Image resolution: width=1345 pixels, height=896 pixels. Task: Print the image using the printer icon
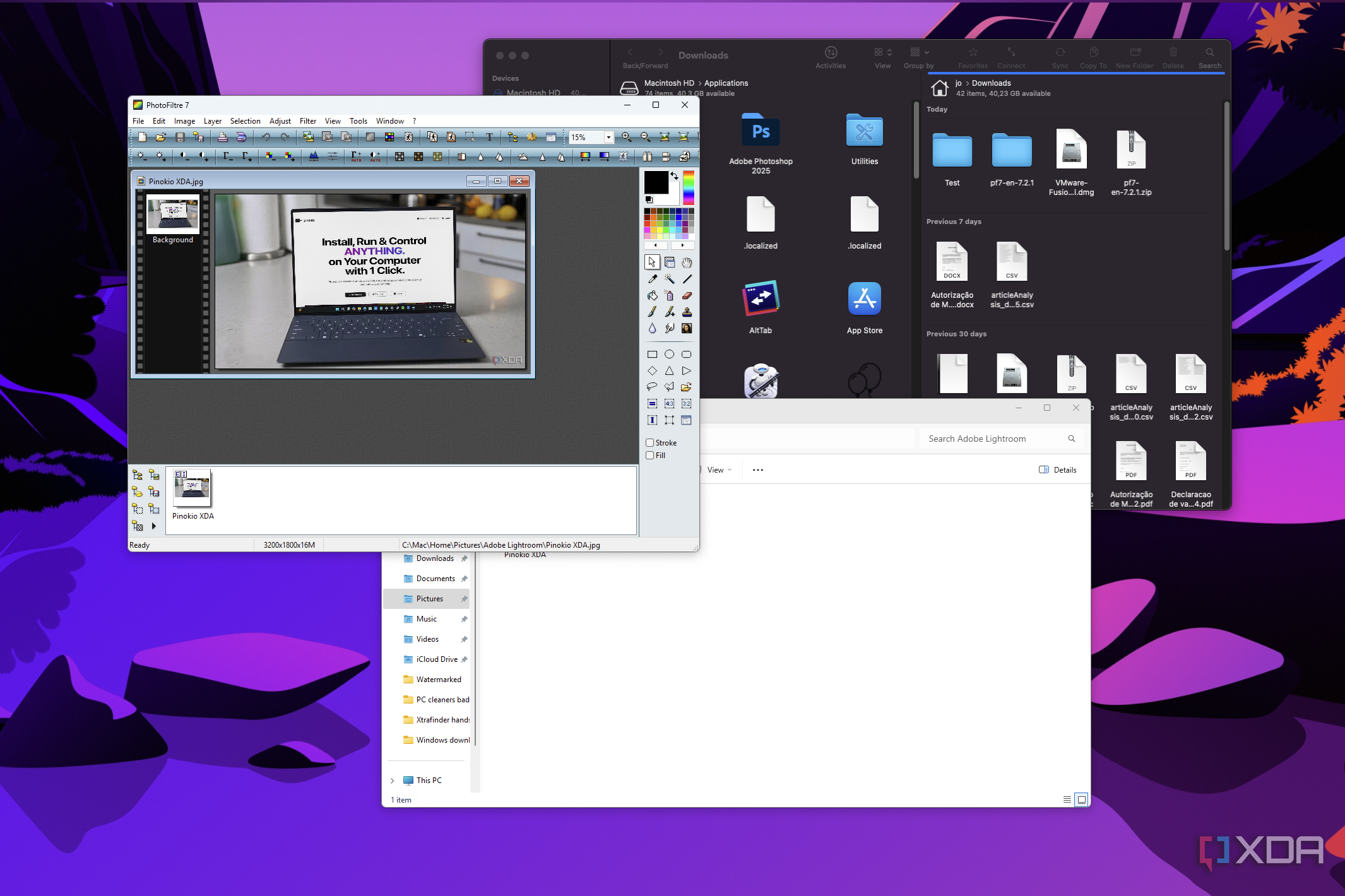222,137
